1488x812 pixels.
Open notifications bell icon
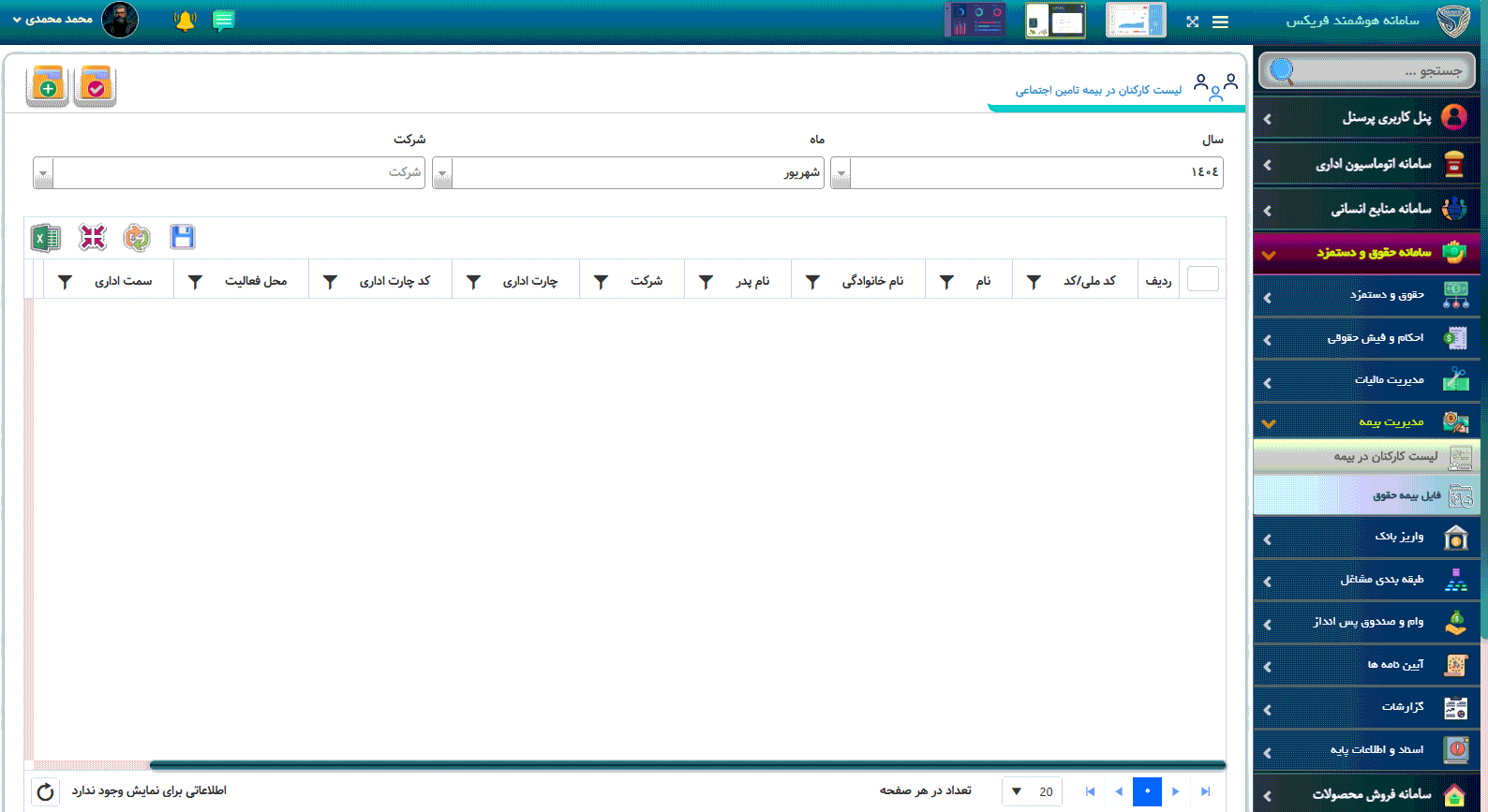click(x=185, y=21)
